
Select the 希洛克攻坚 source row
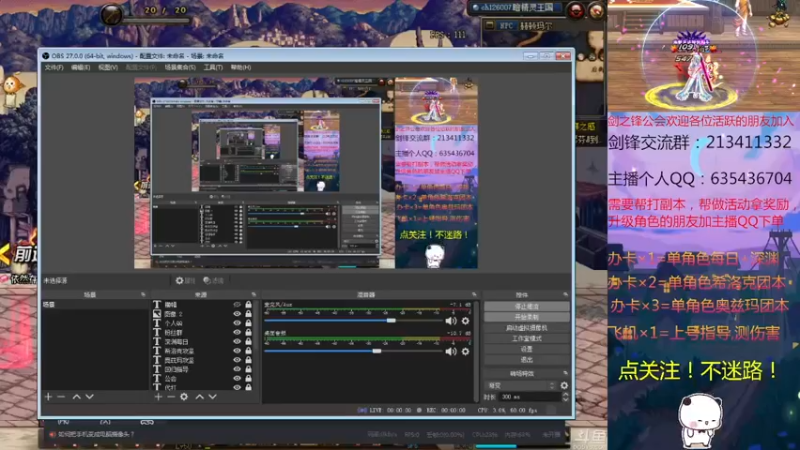click(x=203, y=351)
